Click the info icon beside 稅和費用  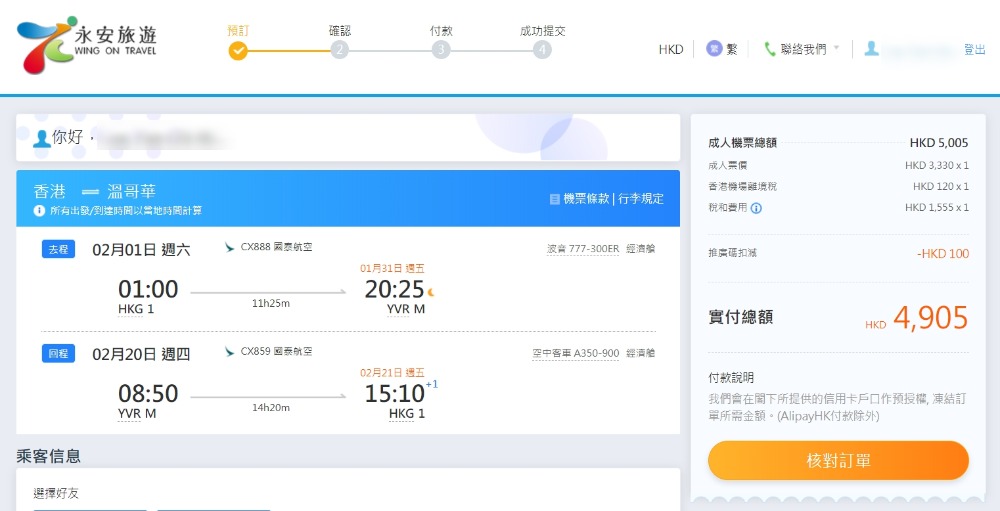click(x=756, y=208)
